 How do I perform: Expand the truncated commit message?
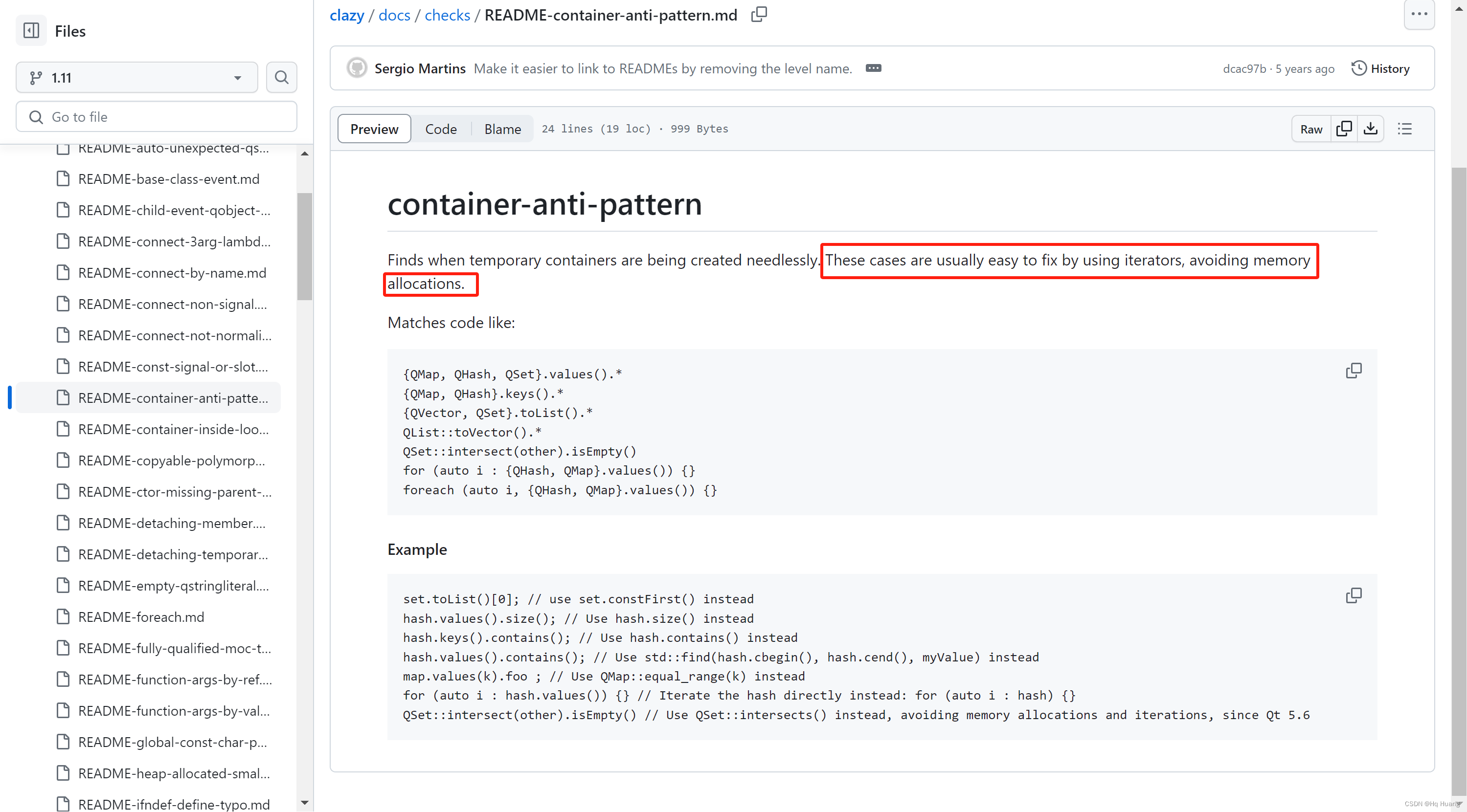coord(873,68)
